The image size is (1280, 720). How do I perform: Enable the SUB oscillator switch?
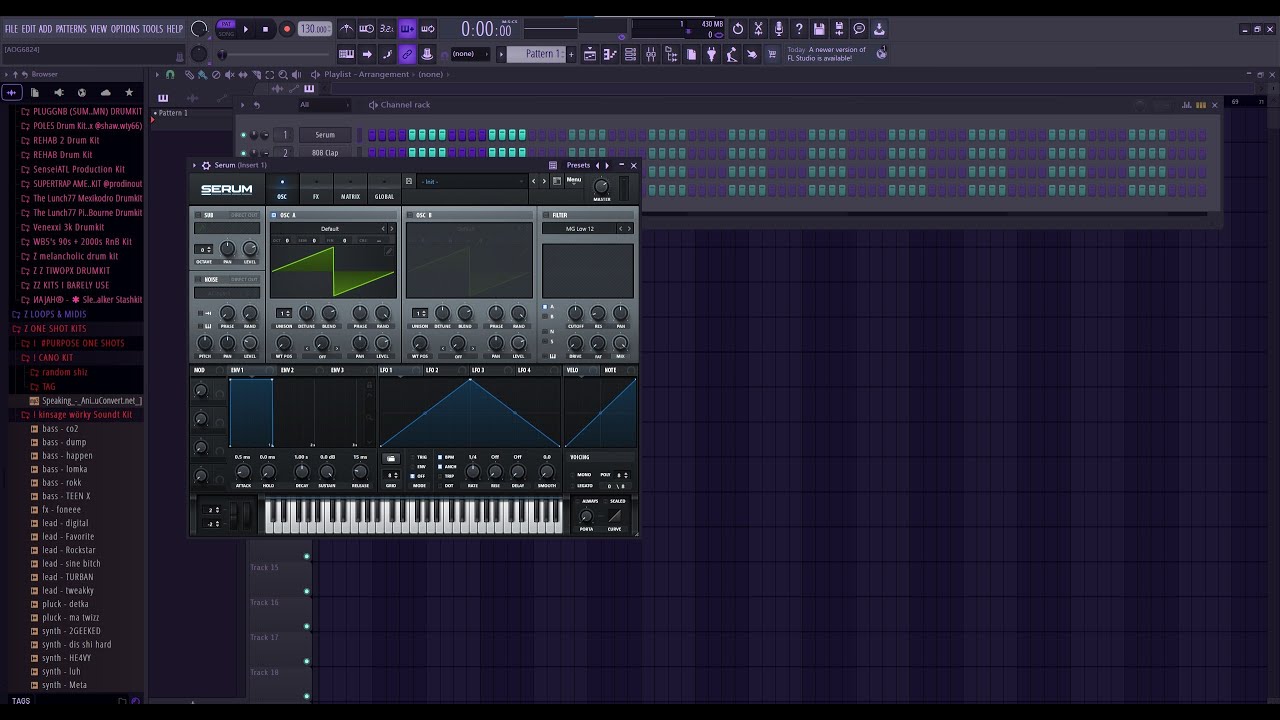click(197, 215)
